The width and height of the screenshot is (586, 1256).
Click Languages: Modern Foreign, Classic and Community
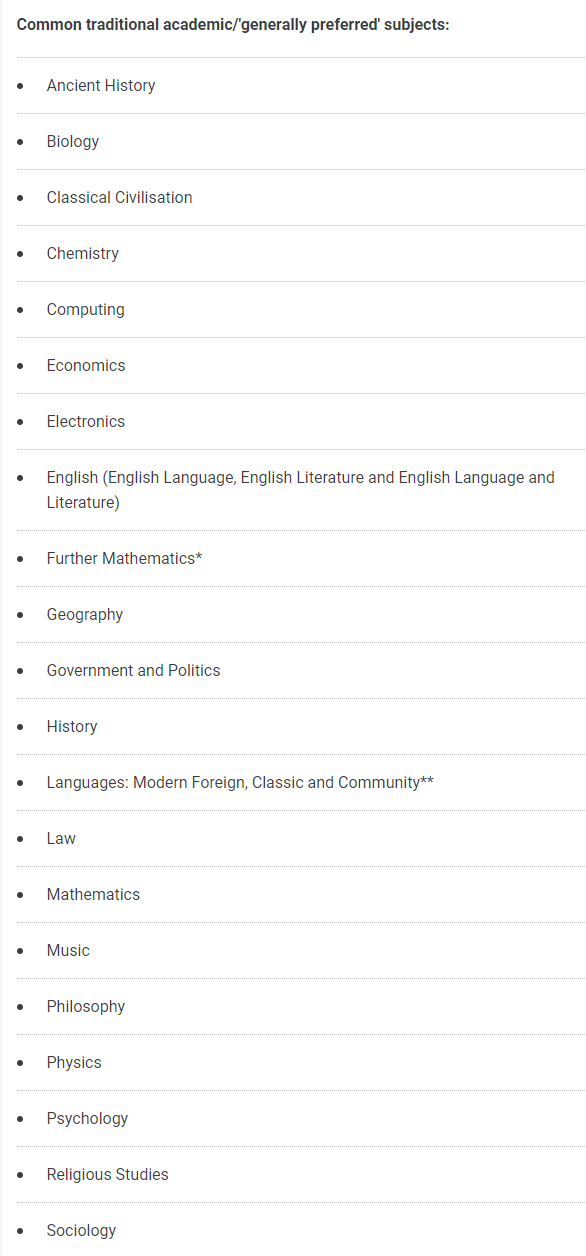point(240,782)
